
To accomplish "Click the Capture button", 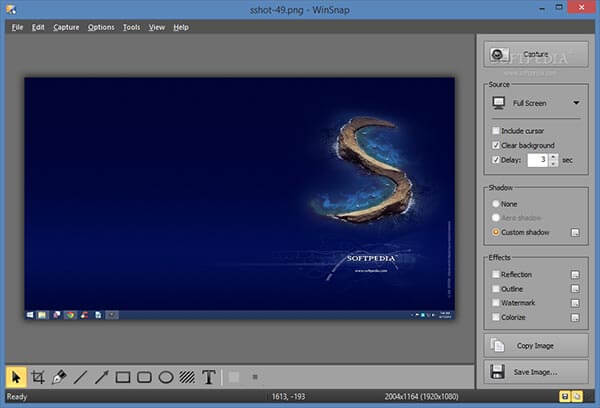I will pyautogui.click(x=536, y=55).
